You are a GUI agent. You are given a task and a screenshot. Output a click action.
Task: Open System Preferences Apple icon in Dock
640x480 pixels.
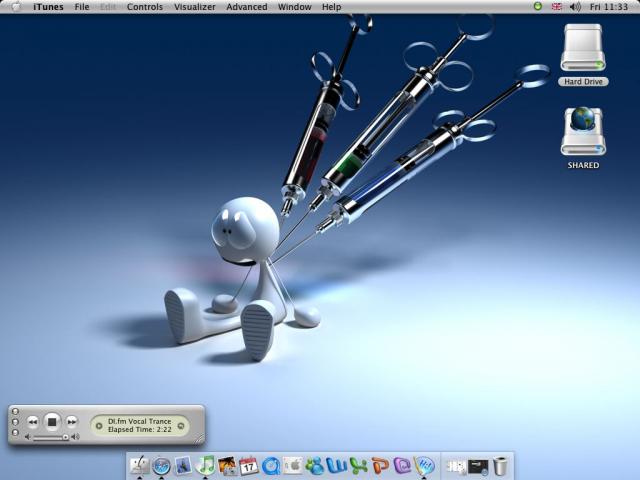point(293,466)
